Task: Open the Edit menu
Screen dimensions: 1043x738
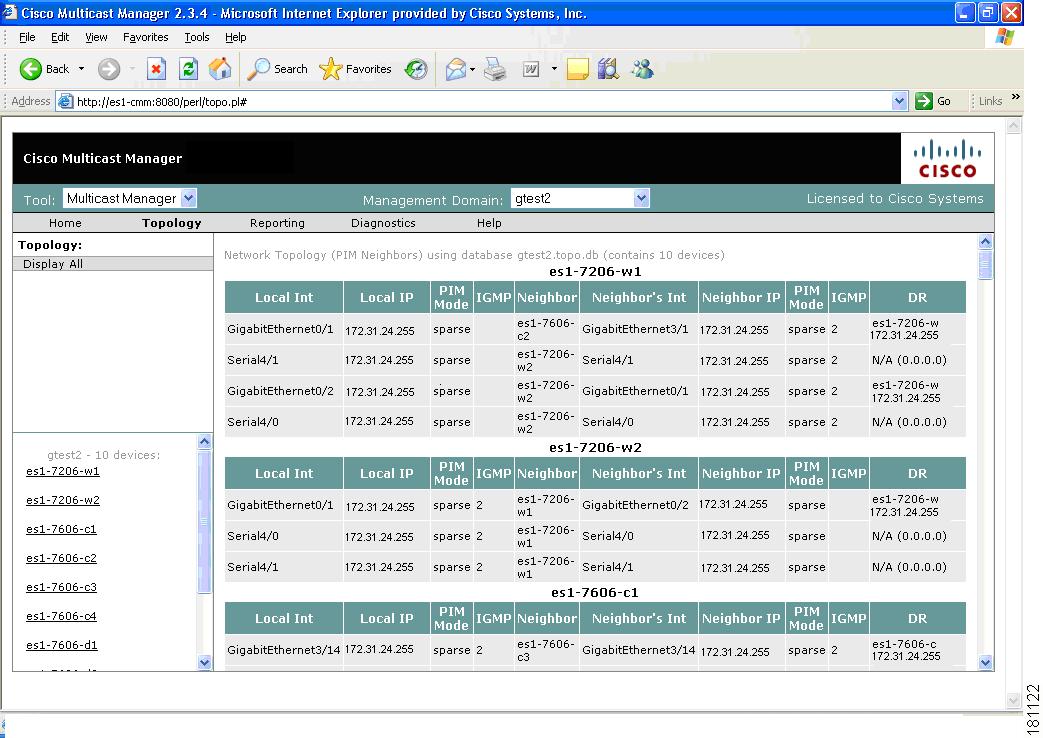Action: (x=60, y=37)
